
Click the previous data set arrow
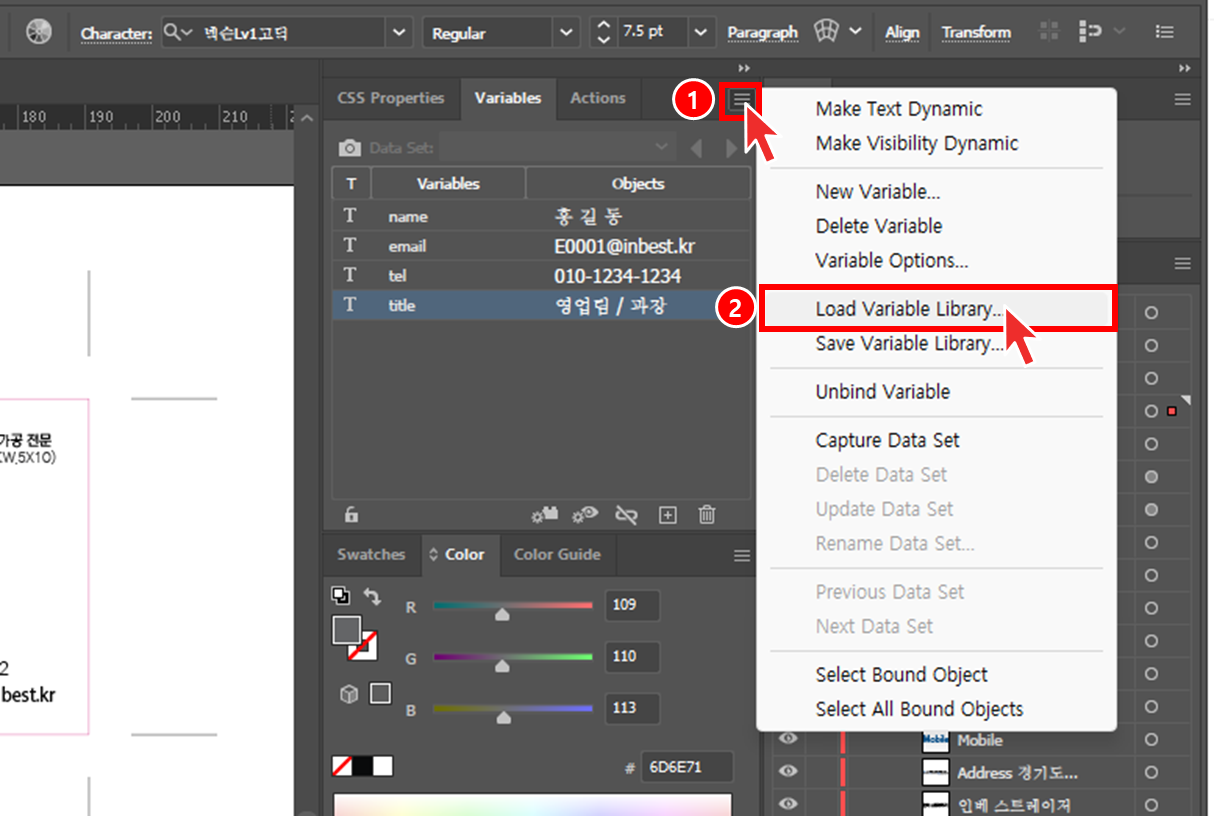pyautogui.click(x=697, y=148)
